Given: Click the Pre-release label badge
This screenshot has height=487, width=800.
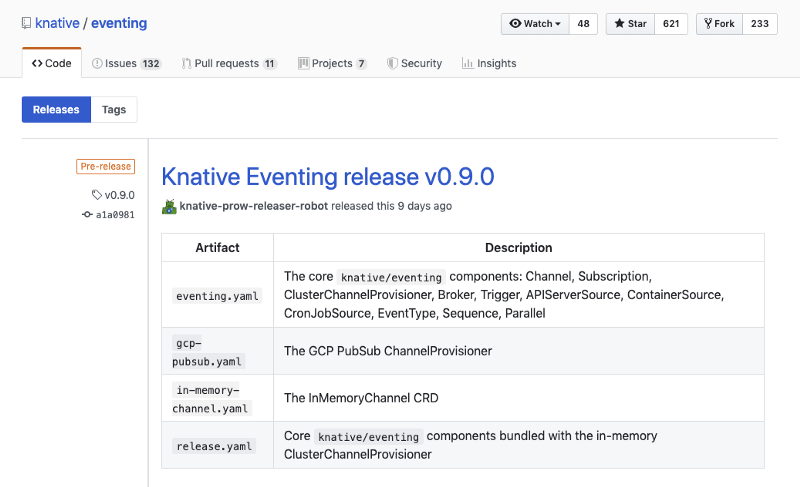Looking at the screenshot, I should click(106, 166).
